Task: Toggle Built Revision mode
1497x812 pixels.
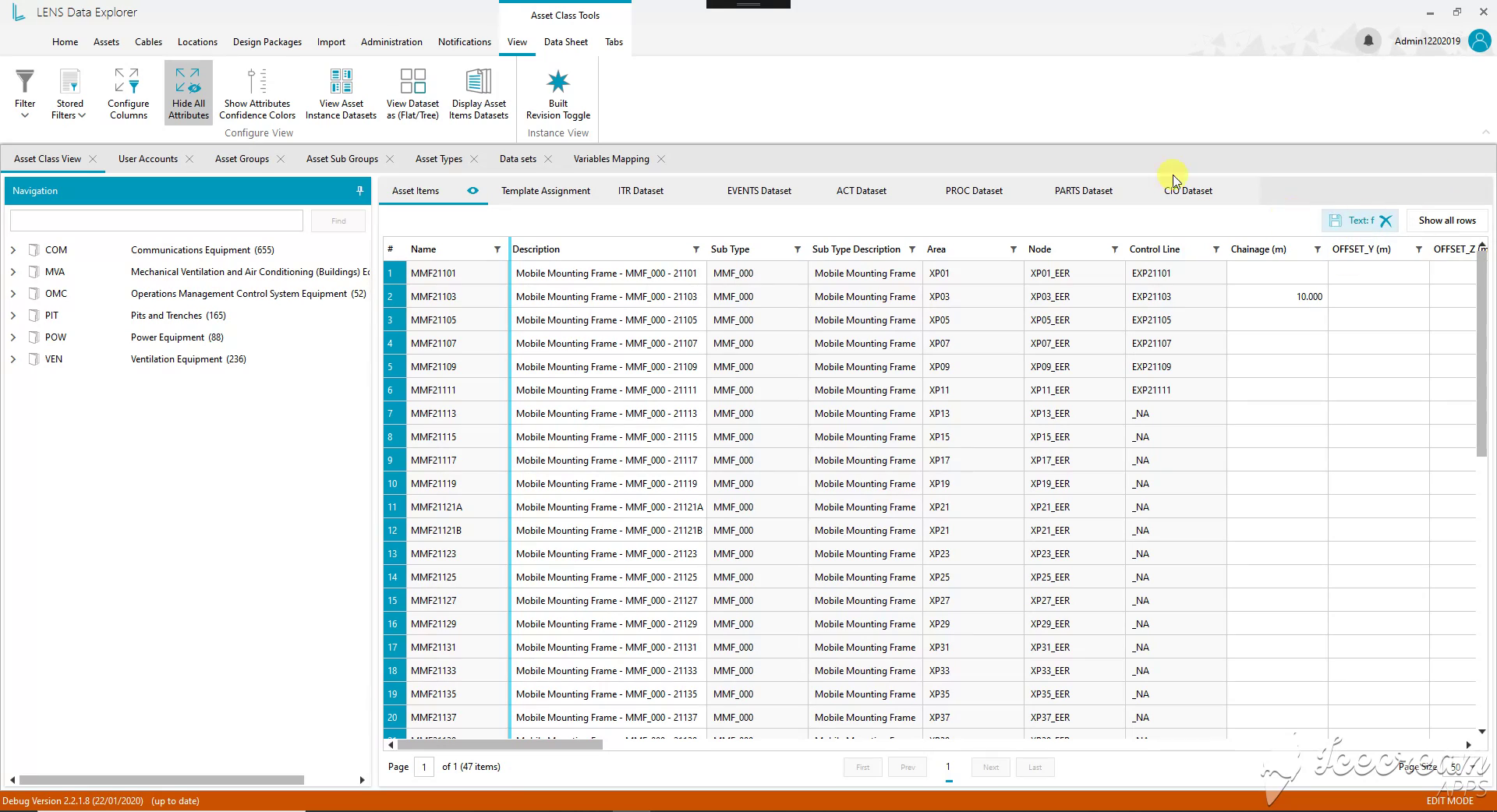Action: pos(558,93)
